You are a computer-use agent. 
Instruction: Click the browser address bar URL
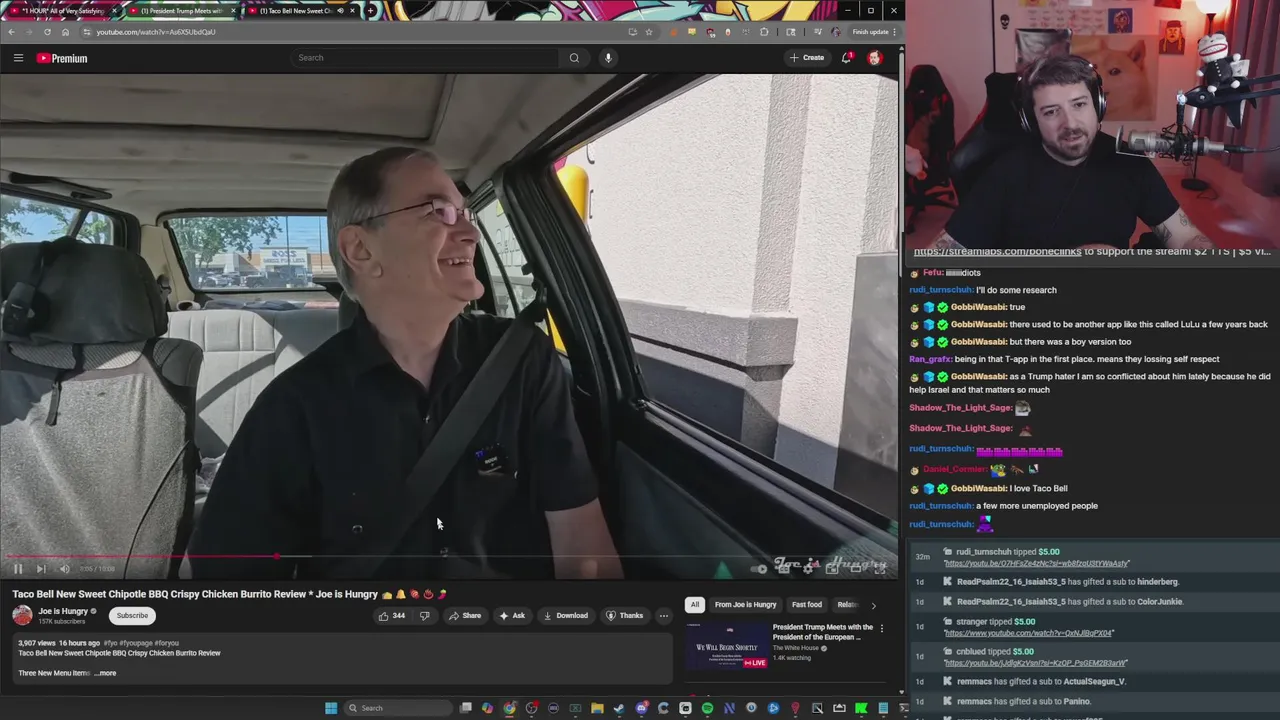[x=156, y=32]
